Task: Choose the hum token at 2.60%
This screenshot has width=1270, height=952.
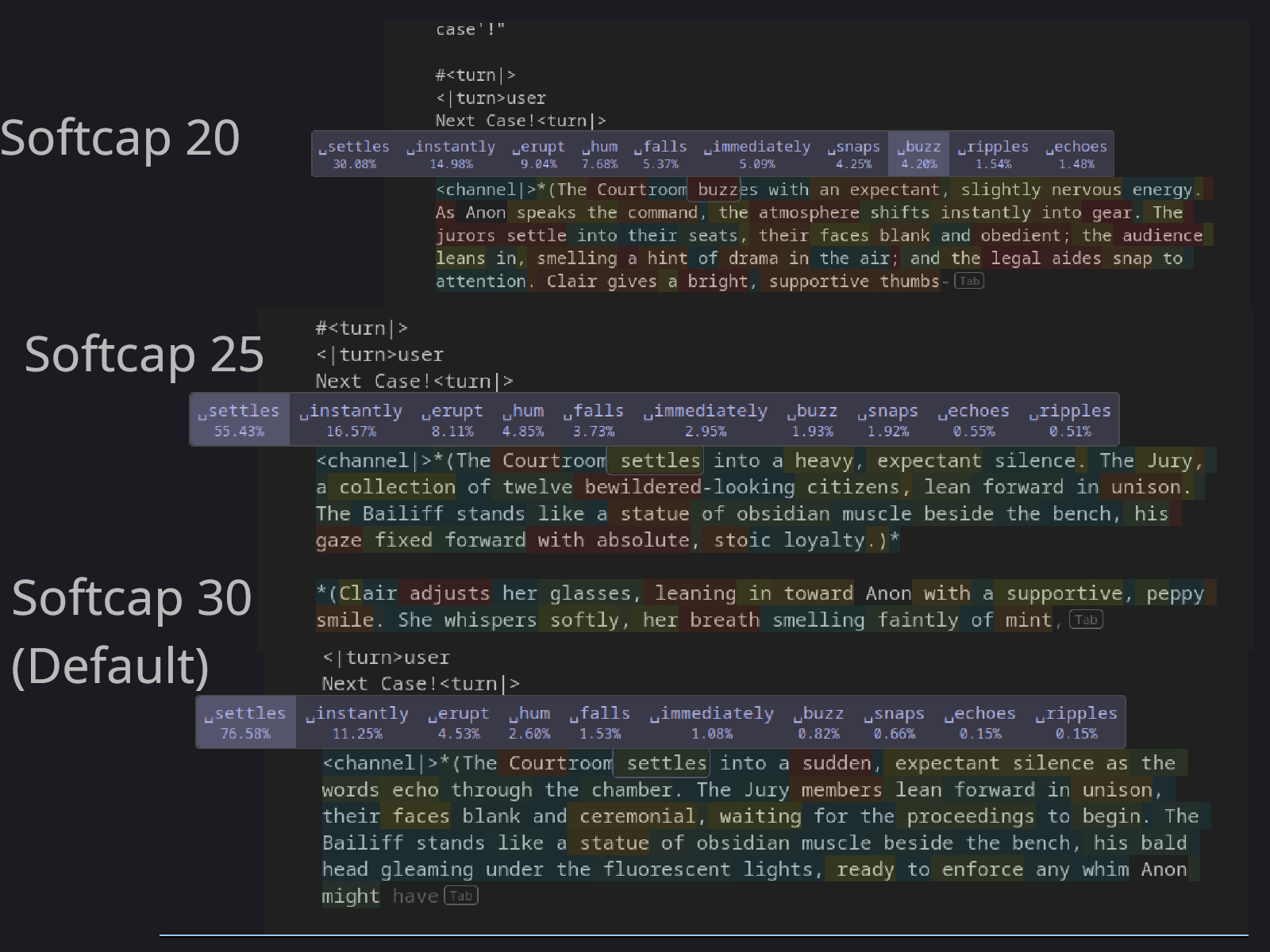Action: [529, 722]
